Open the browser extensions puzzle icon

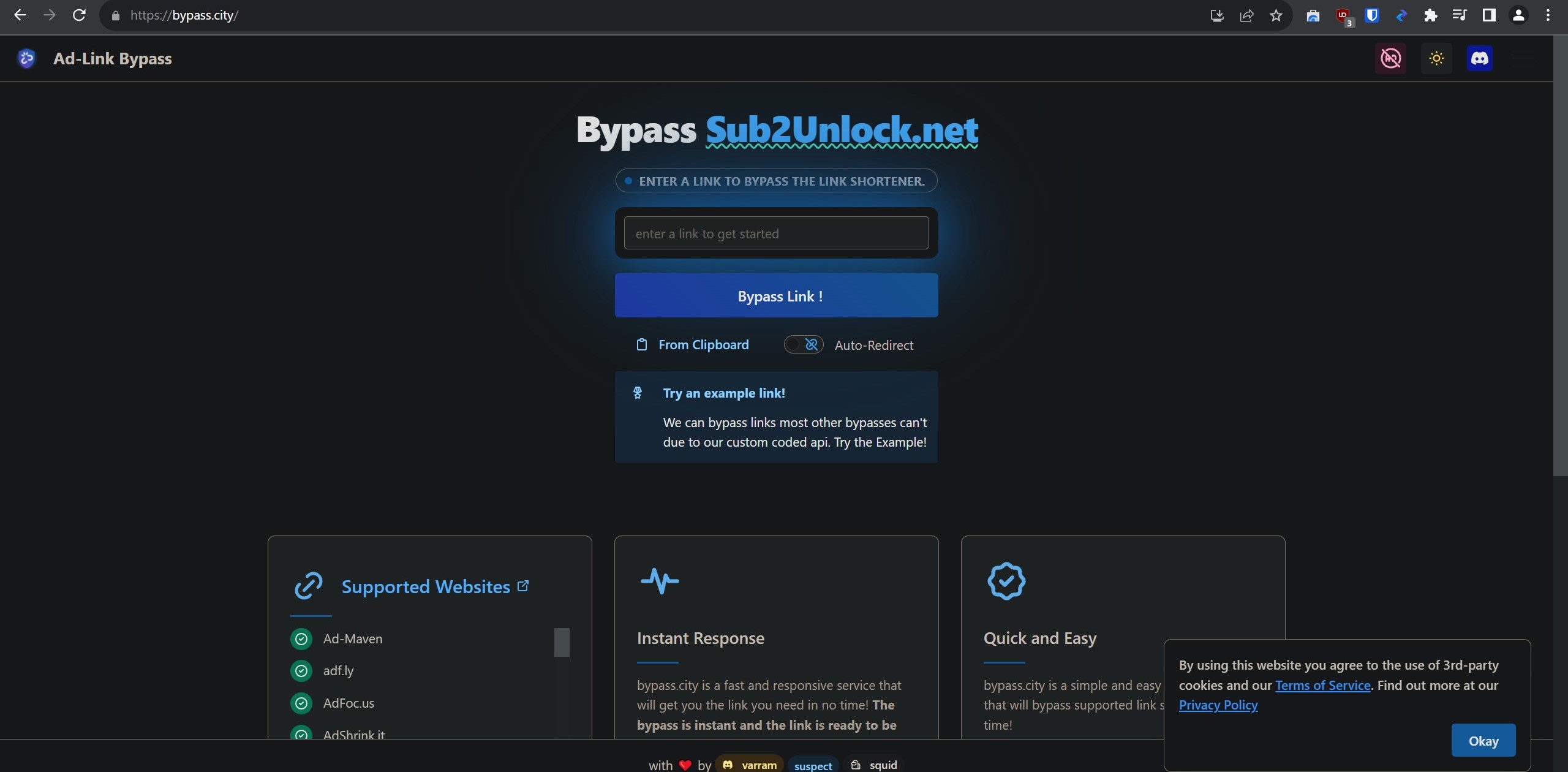pyautogui.click(x=1431, y=15)
